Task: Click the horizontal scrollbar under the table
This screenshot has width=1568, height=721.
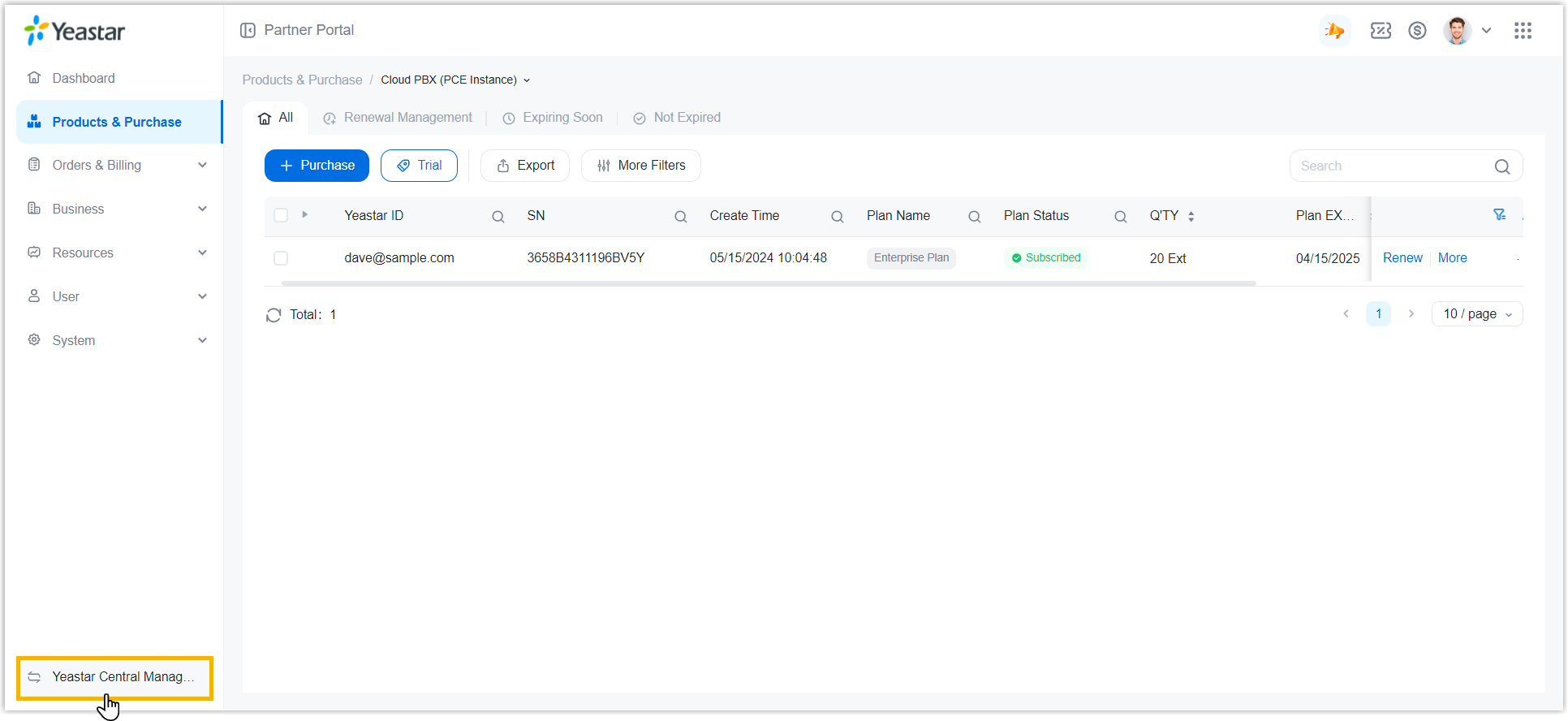Action: (x=768, y=283)
